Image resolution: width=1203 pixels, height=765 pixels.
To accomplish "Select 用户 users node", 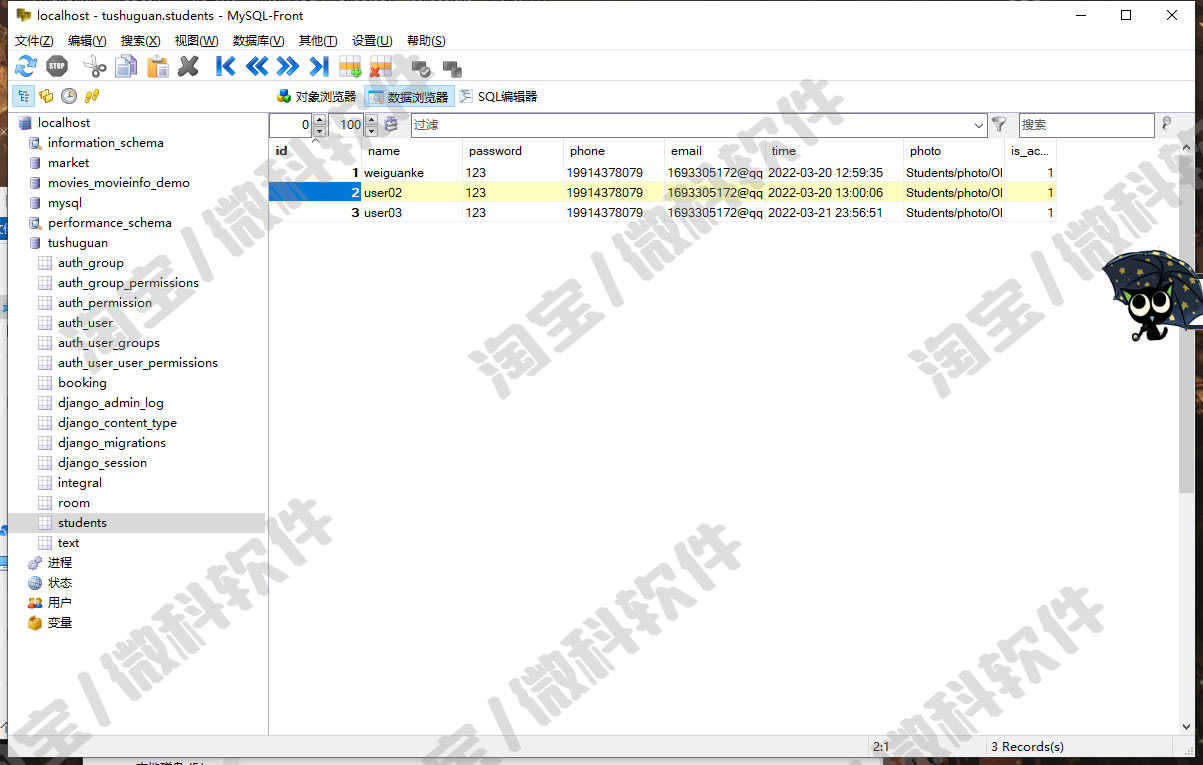I will pyautogui.click(x=60, y=603).
